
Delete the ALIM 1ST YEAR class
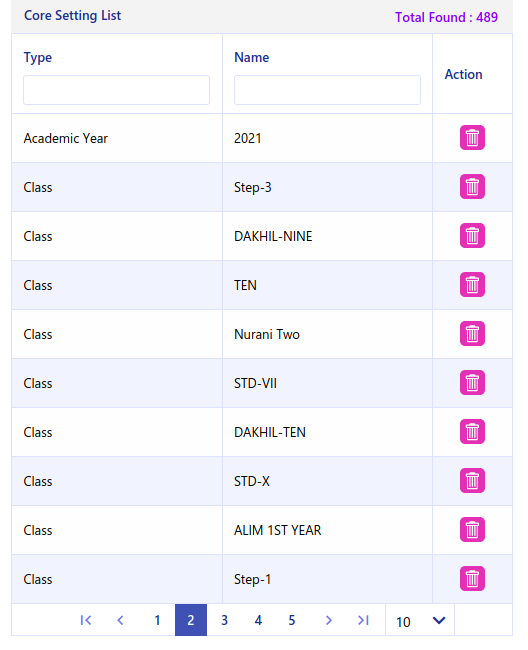click(472, 529)
